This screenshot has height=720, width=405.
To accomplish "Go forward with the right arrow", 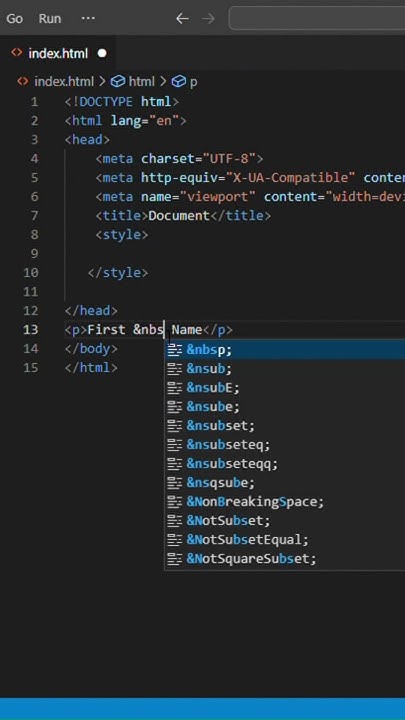I will [x=208, y=19].
